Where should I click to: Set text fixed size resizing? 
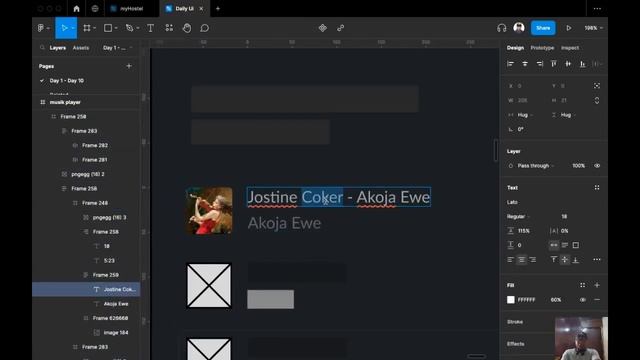pos(576,245)
